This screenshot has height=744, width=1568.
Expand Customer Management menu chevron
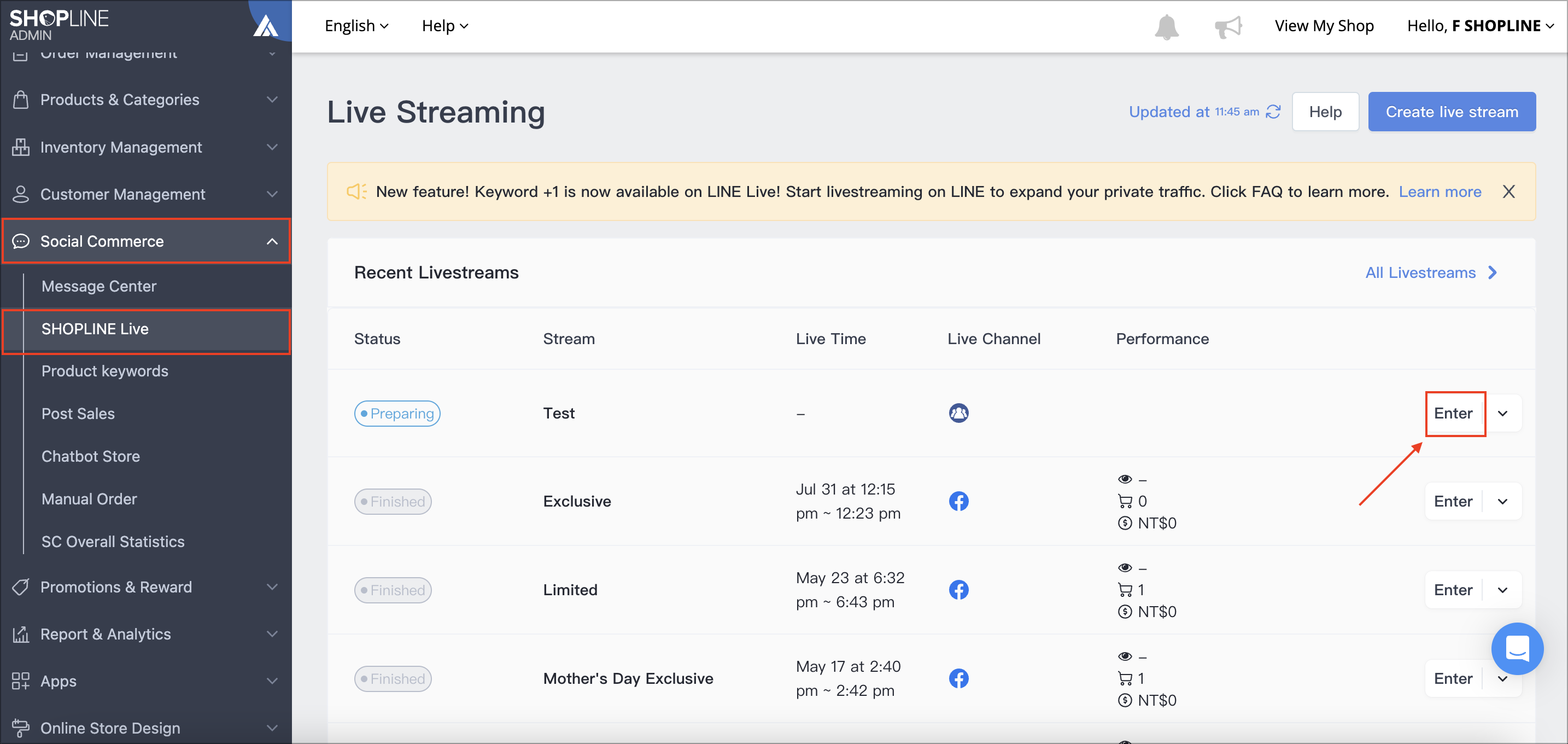[272, 194]
